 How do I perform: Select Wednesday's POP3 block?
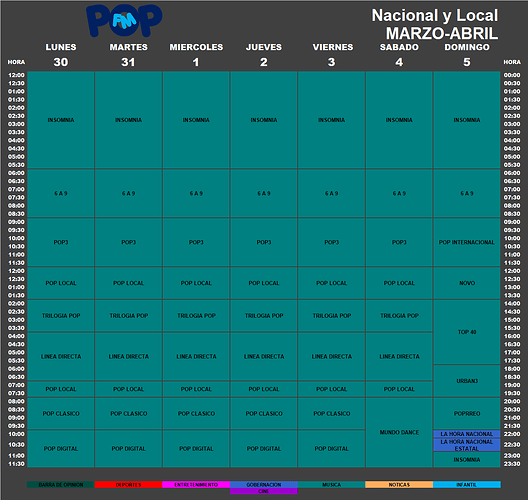point(196,242)
